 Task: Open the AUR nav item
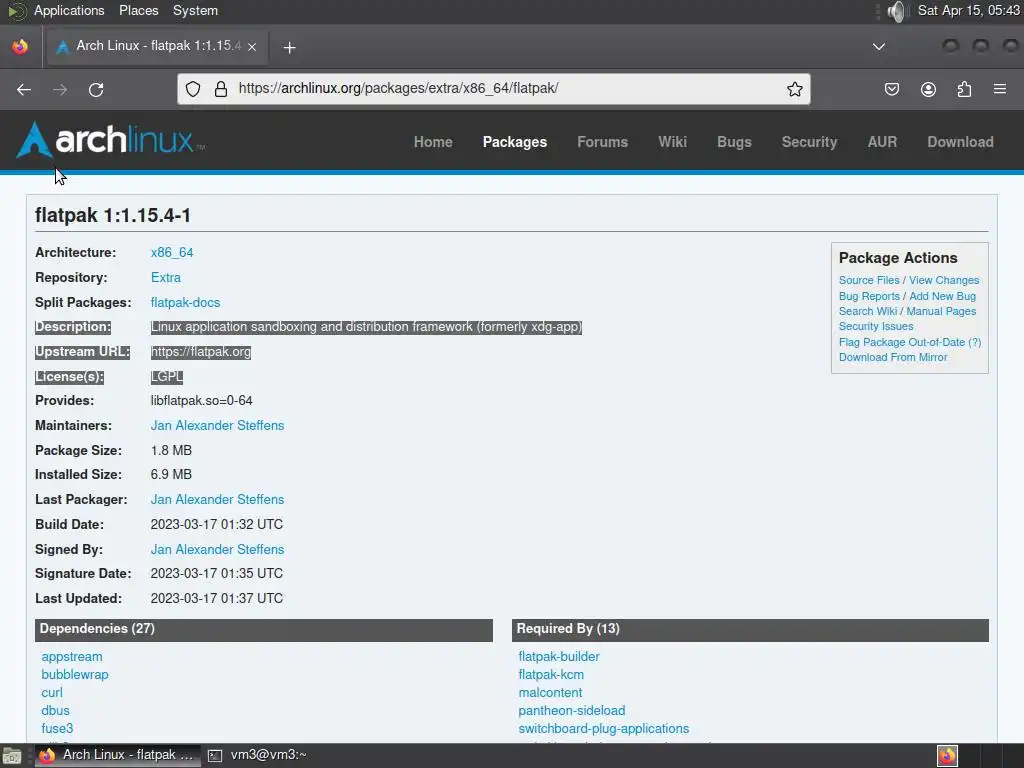coord(882,142)
